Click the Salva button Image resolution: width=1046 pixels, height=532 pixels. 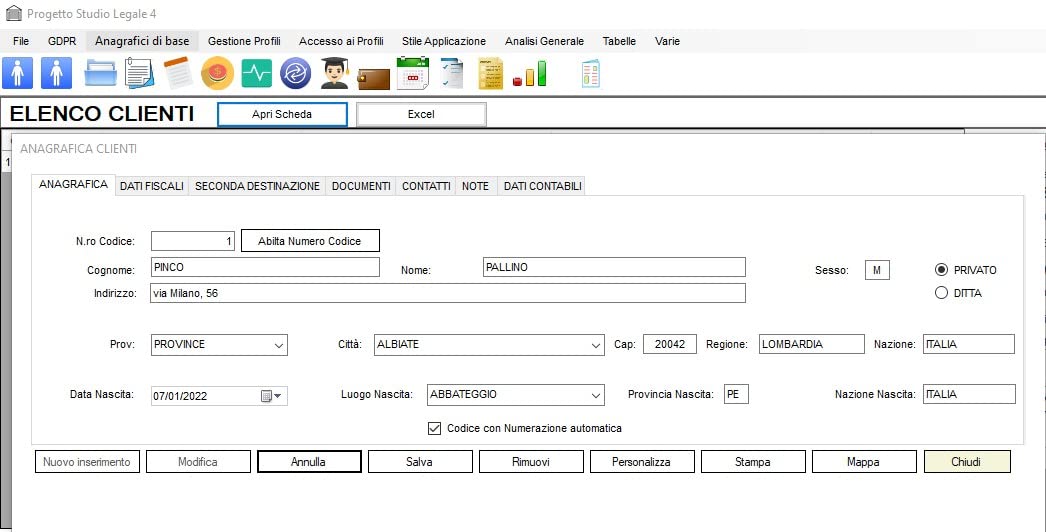(420, 461)
